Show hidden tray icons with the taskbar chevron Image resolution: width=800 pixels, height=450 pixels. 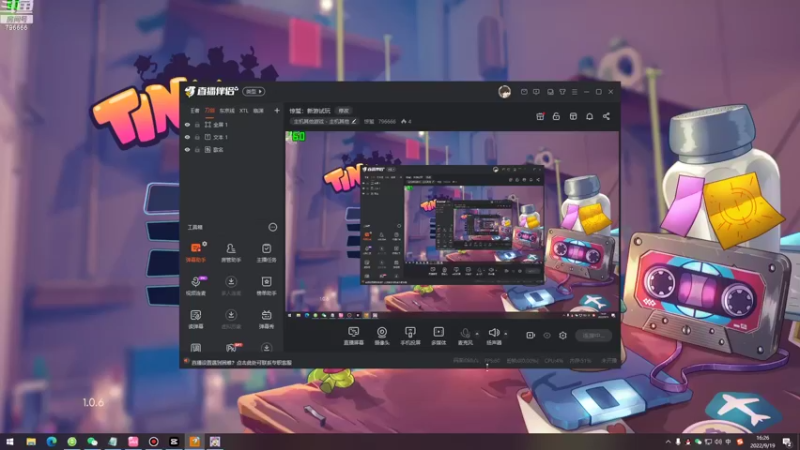[x=668, y=442]
